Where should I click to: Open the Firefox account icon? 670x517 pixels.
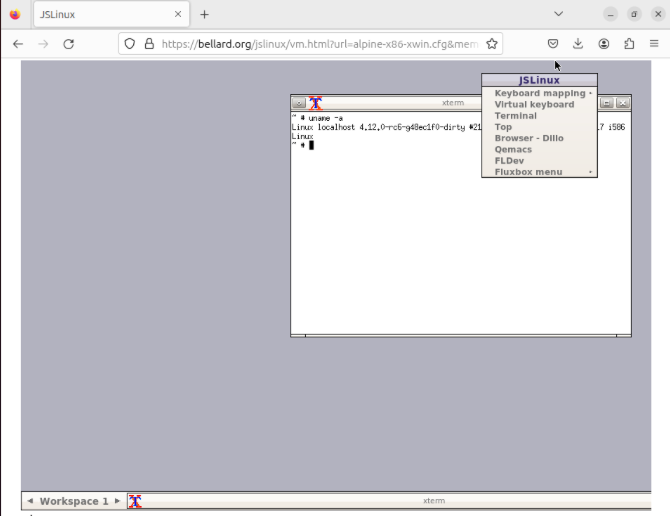coord(604,44)
